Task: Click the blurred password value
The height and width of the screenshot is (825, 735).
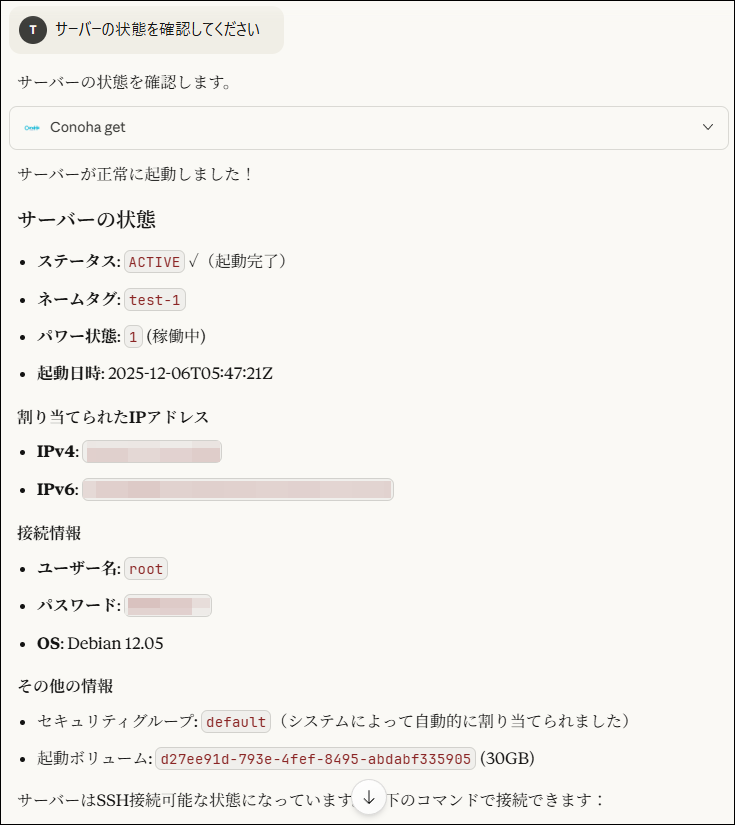Action: (168, 606)
